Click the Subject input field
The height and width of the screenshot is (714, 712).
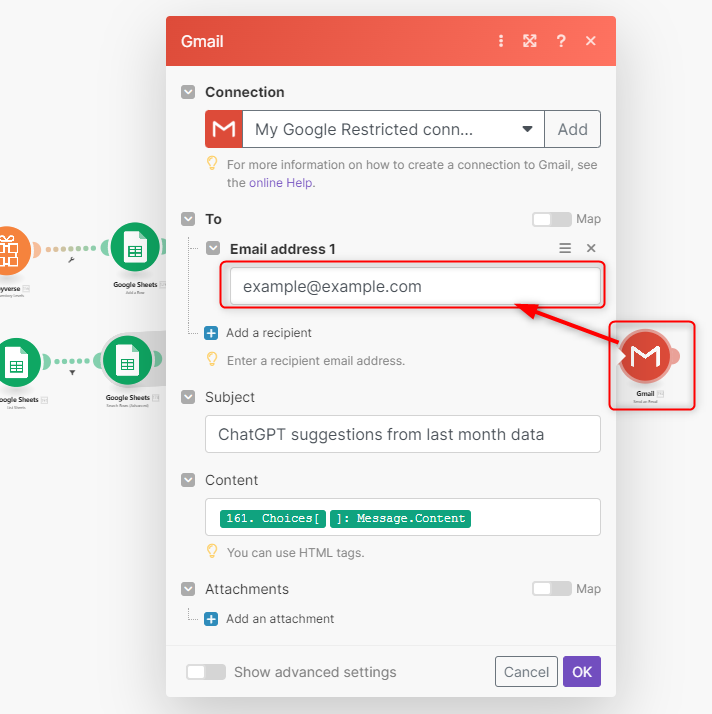point(403,434)
